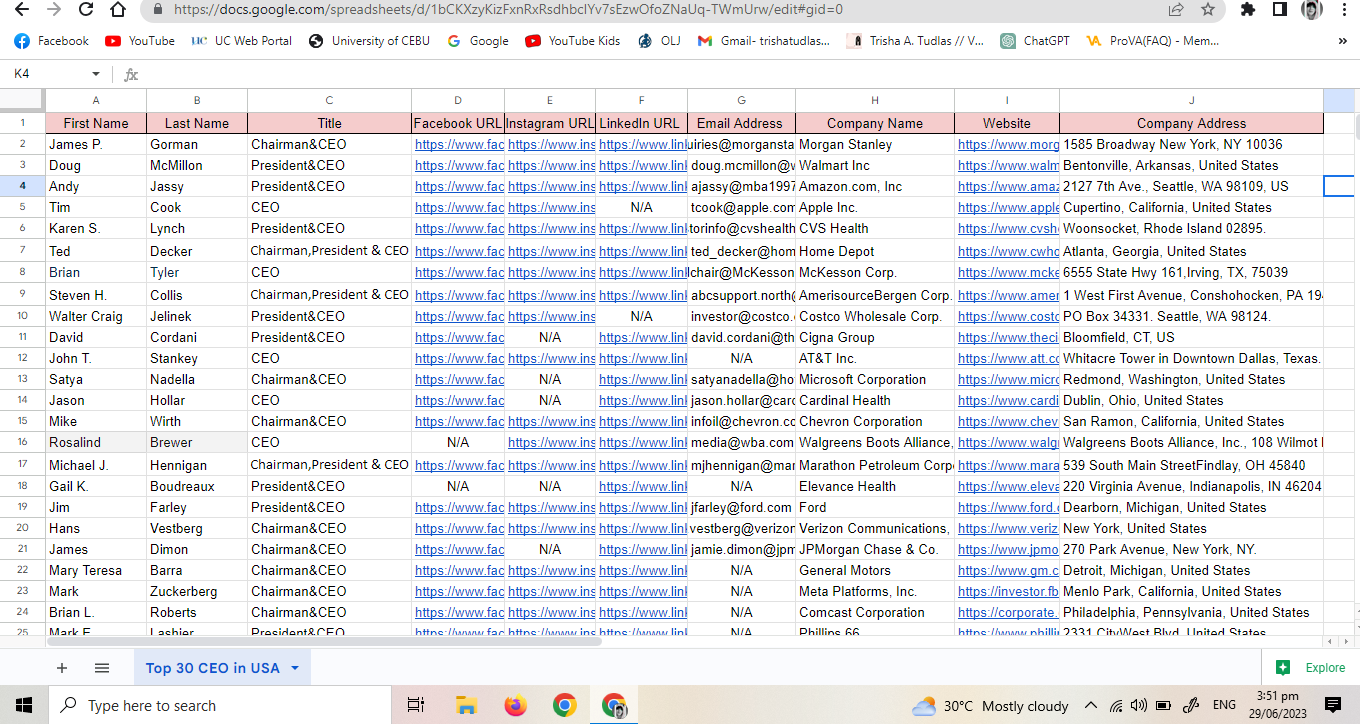The height and width of the screenshot is (724, 1360).
Task: Open the Explore panel
Action: [1313, 668]
